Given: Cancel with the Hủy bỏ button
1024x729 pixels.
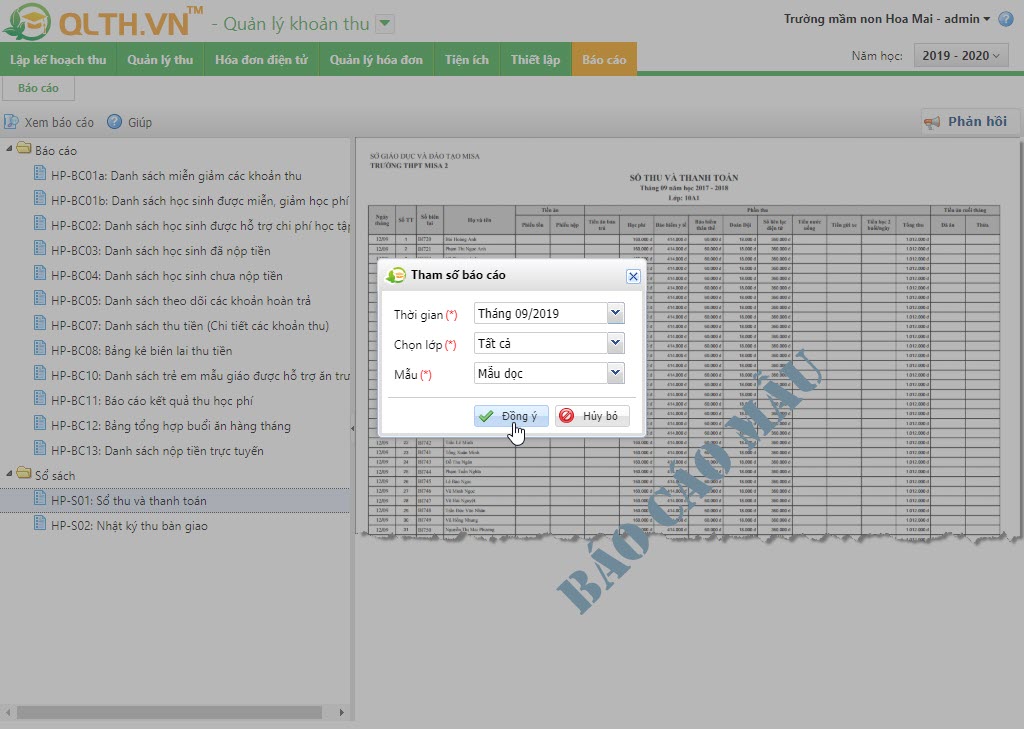Looking at the screenshot, I should pos(592,416).
